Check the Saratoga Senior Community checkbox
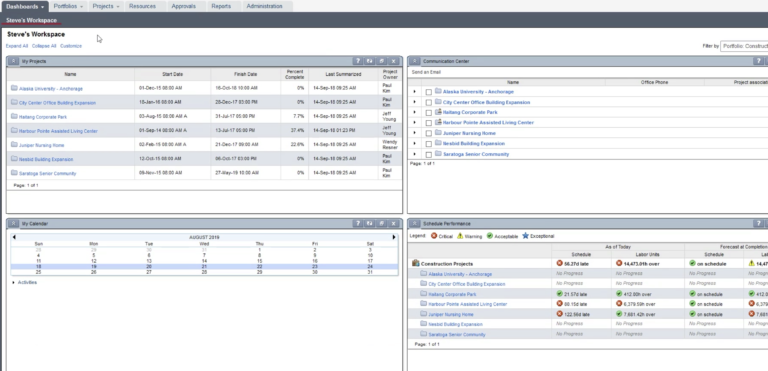The image size is (768, 371). point(429,154)
